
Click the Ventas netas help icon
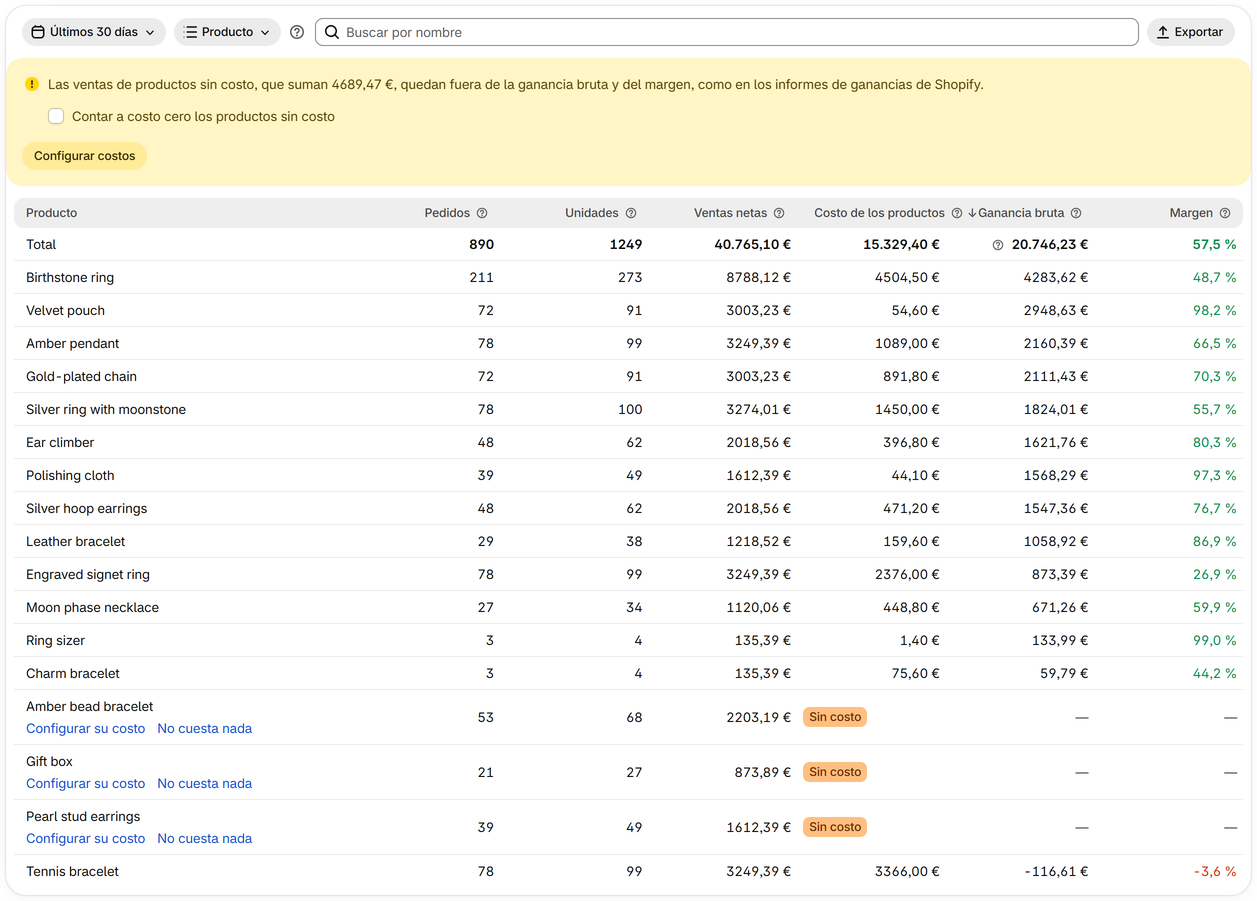[x=779, y=213]
